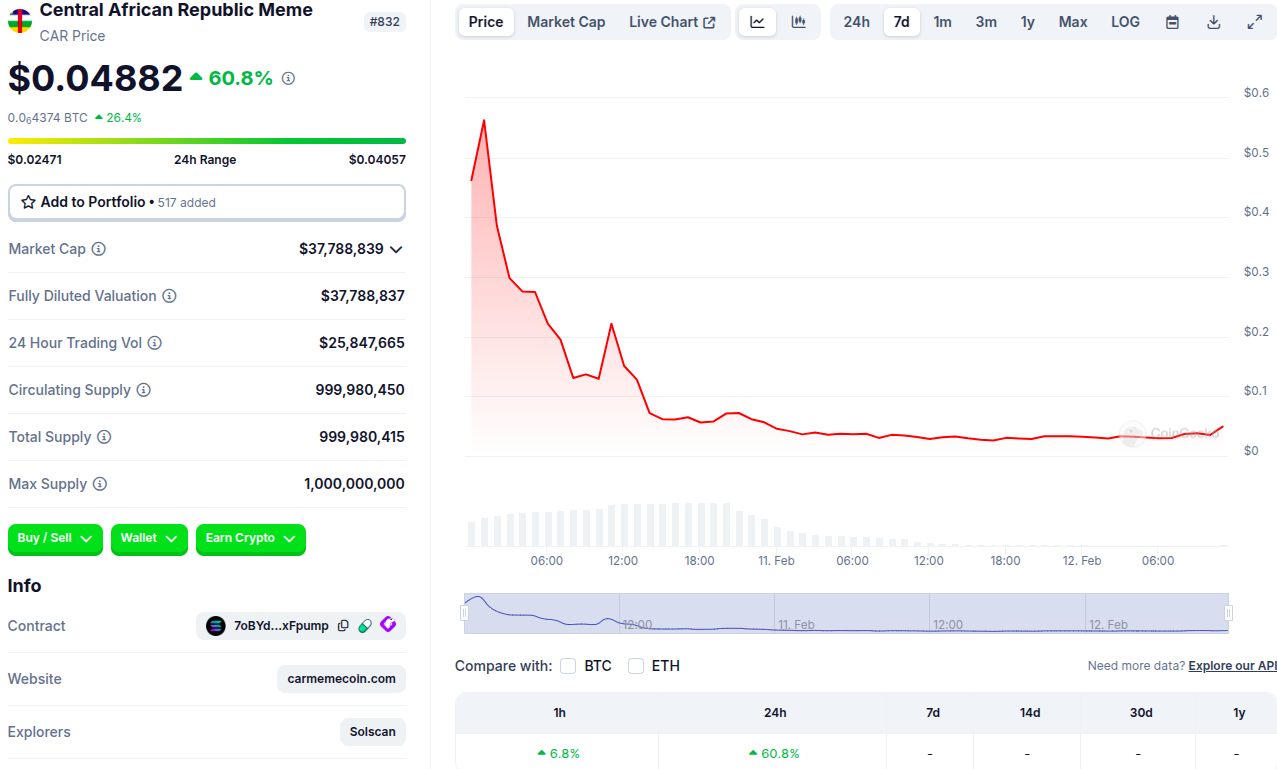1277x769 pixels.
Task: Select the 7d time range
Action: [x=901, y=22]
